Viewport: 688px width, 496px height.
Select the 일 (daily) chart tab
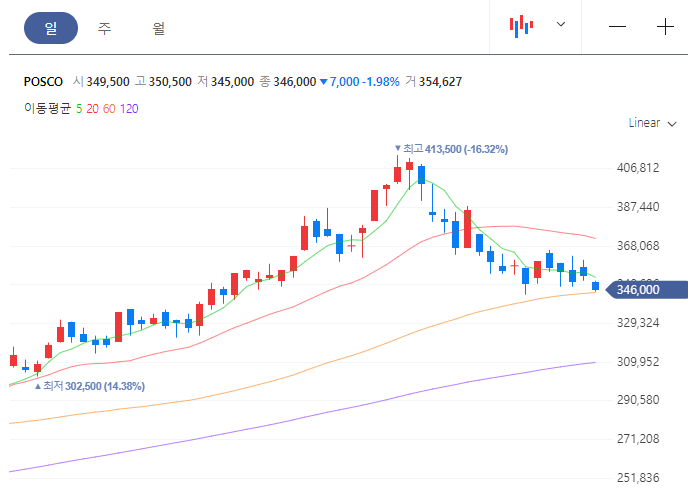51,28
